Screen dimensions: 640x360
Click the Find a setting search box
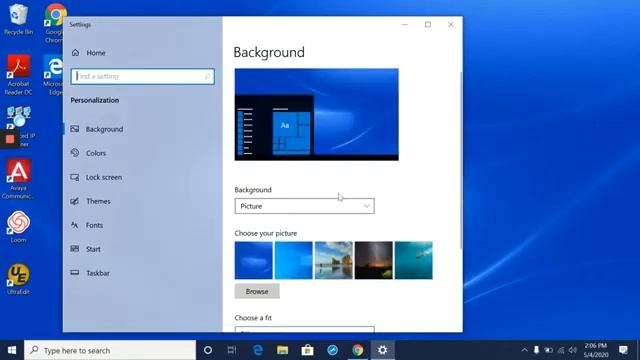tap(142, 76)
